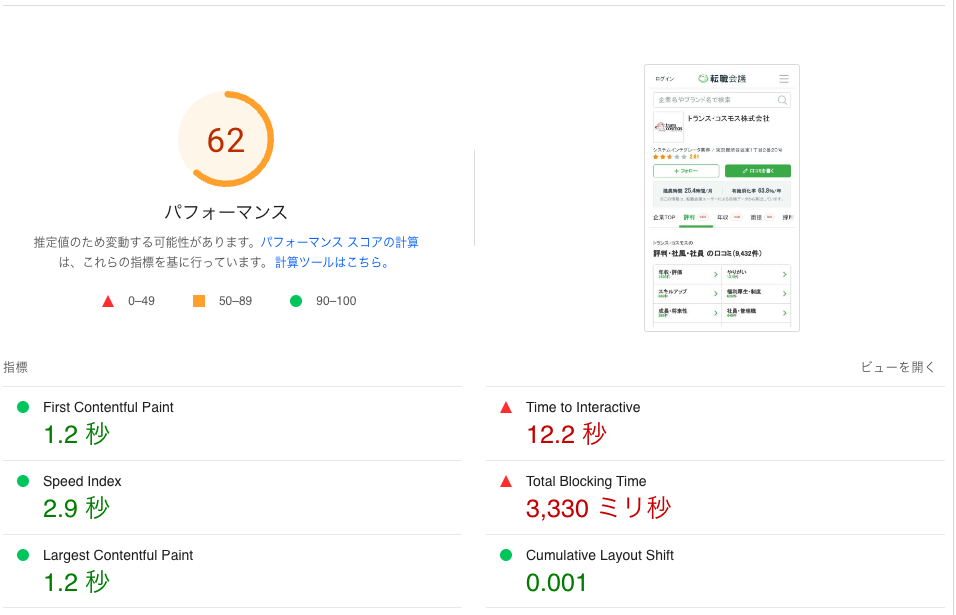Image resolution: width=956 pixels, height=615 pixels.
Task: Click the 0.001 value
Action: (x=556, y=583)
